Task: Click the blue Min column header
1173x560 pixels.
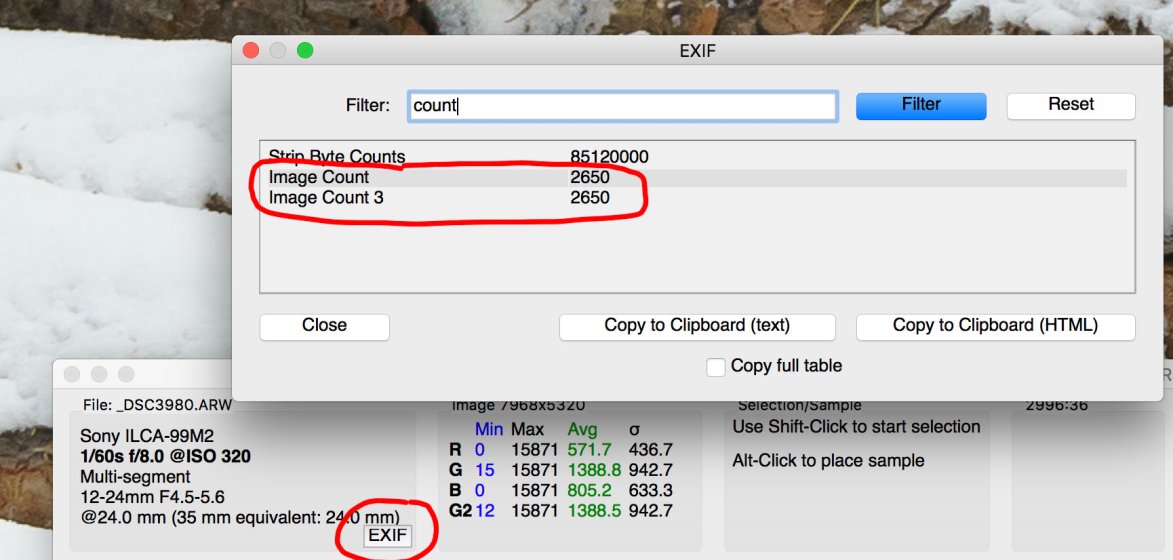Action: pos(488,430)
